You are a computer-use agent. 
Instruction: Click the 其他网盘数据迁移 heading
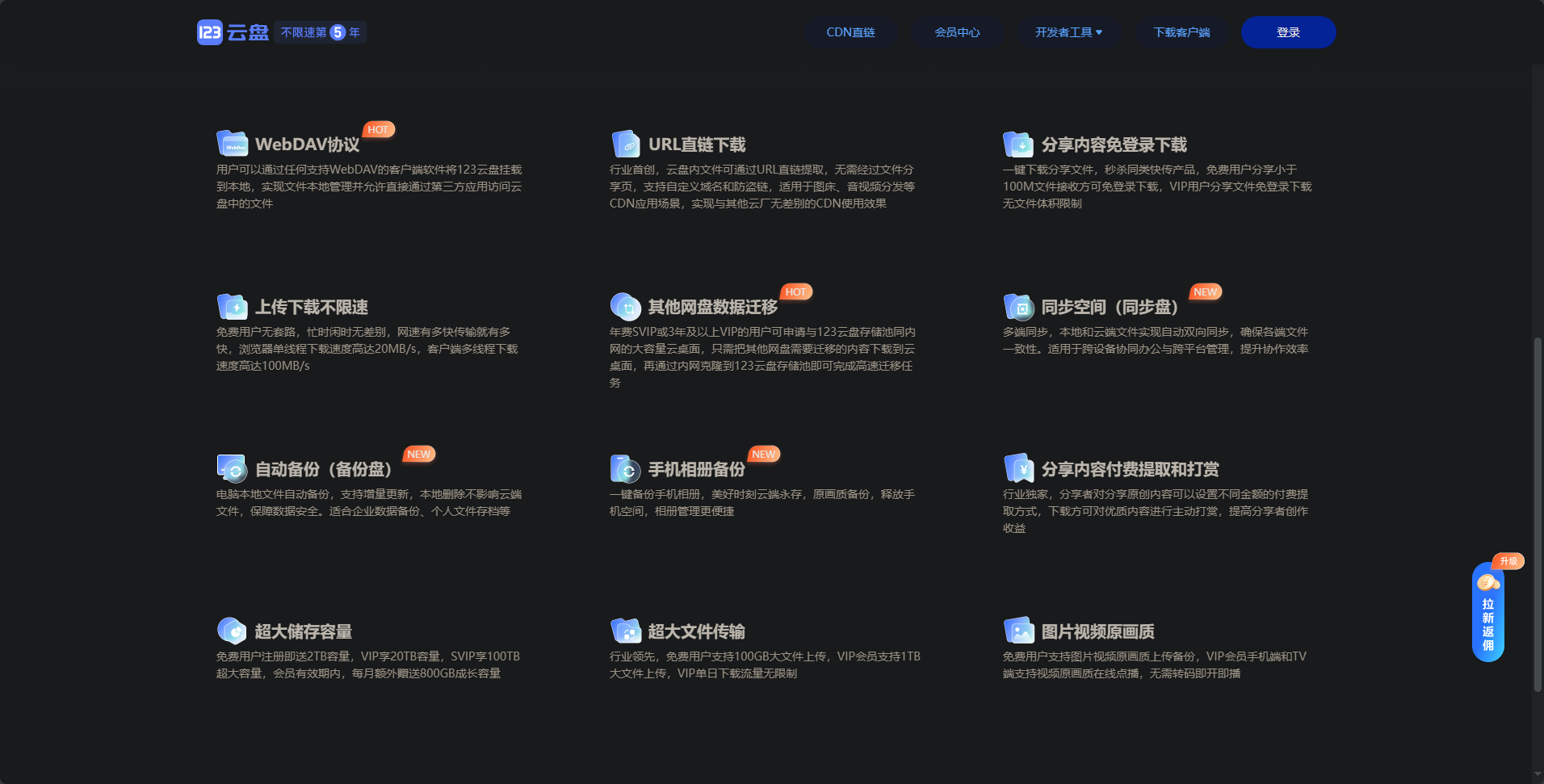tap(713, 307)
